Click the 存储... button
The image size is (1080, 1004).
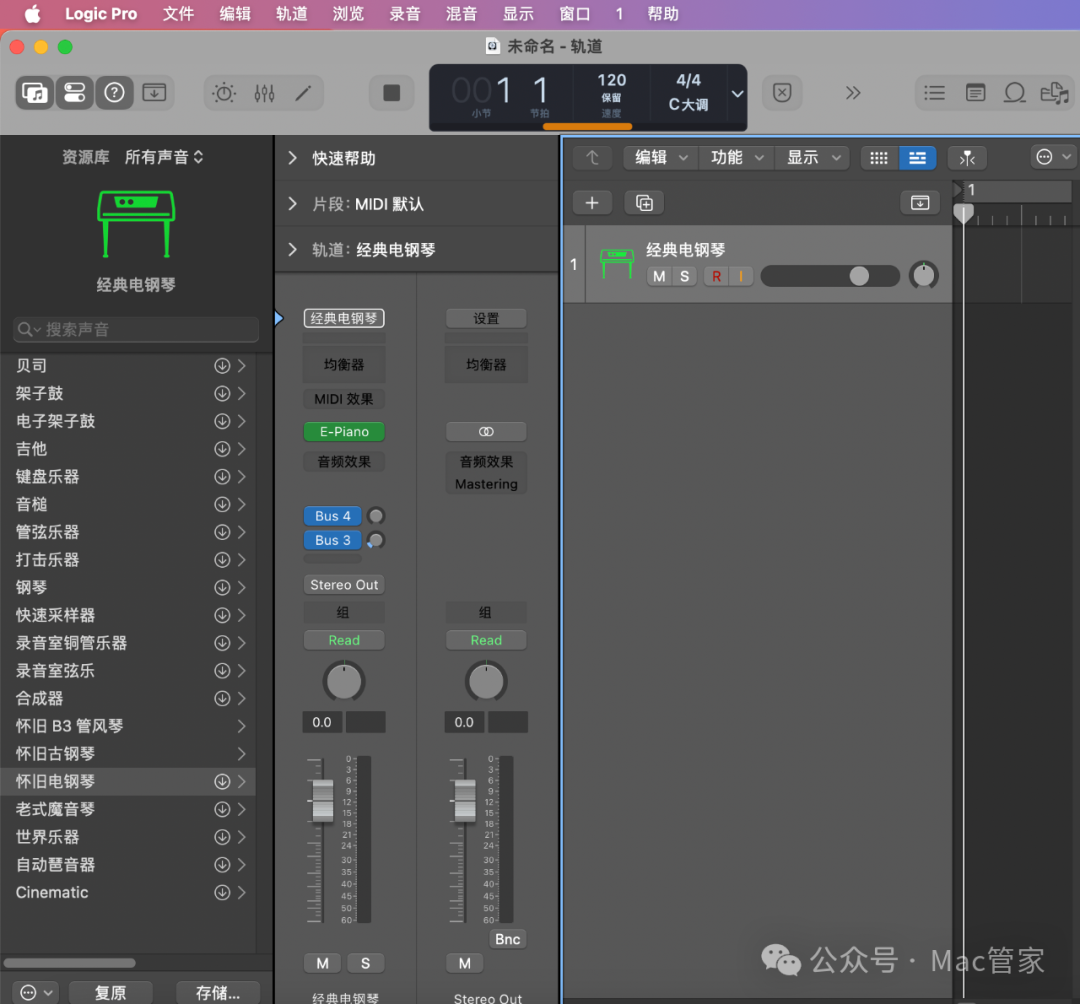pos(218,992)
